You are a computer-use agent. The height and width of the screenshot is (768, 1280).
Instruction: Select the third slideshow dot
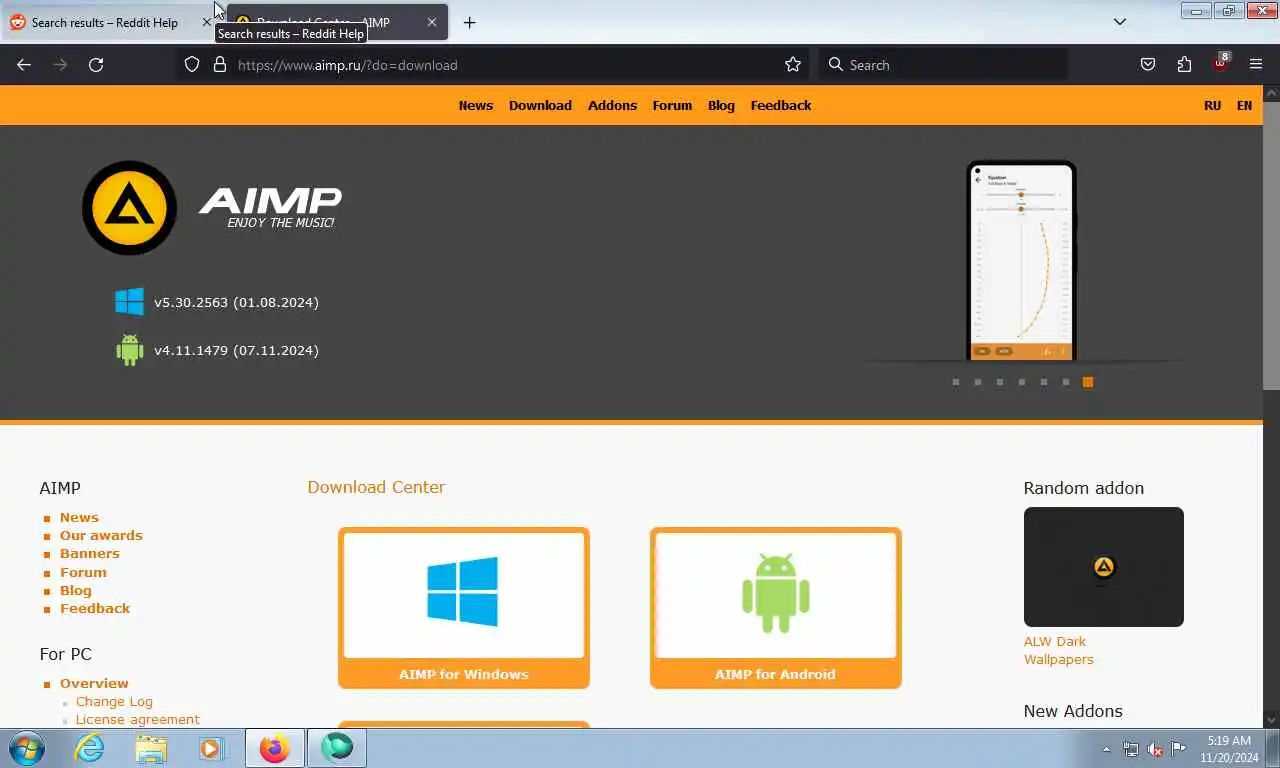tap(1000, 382)
